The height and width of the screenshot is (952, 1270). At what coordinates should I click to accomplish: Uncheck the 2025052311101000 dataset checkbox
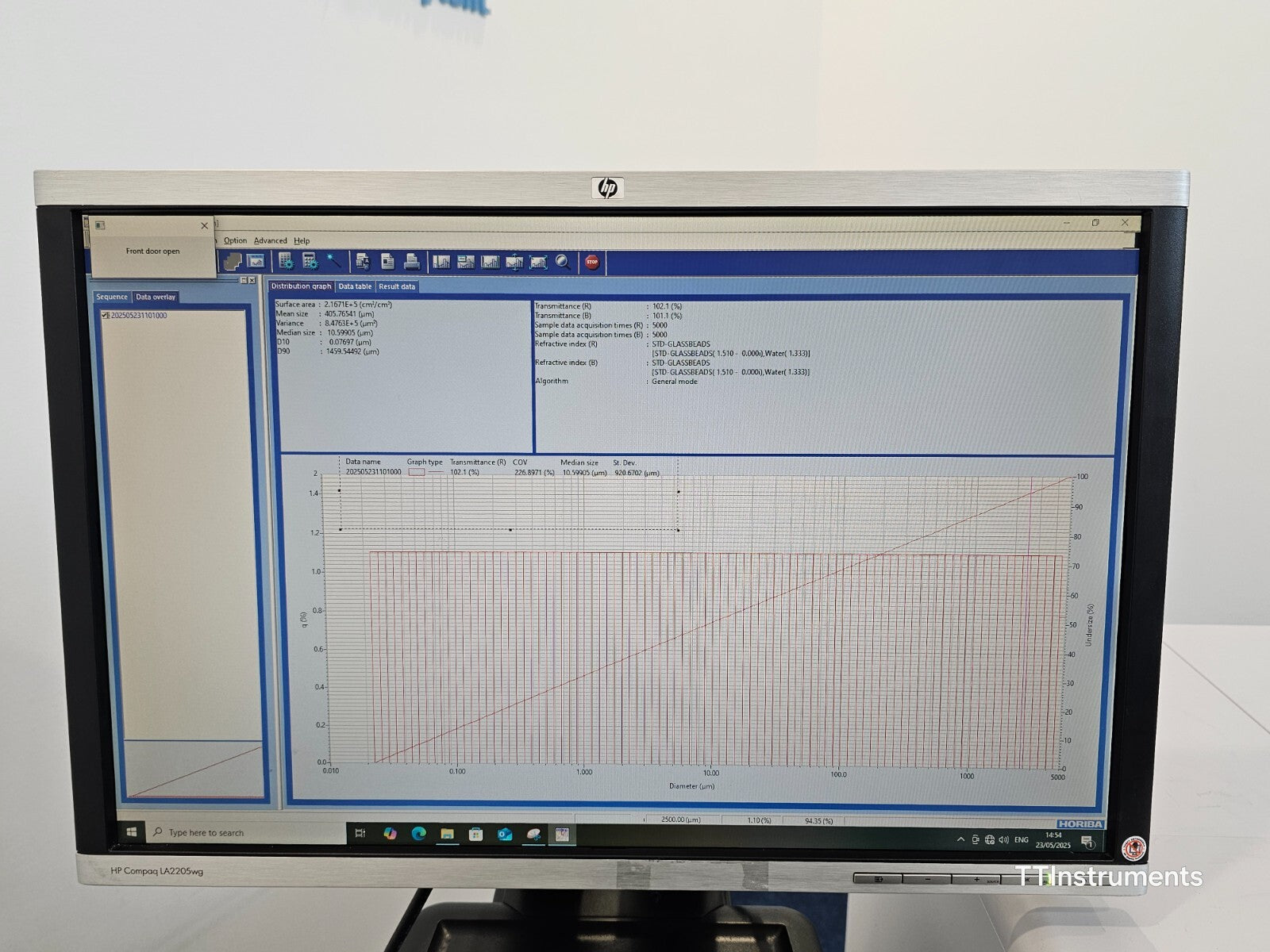(x=106, y=314)
